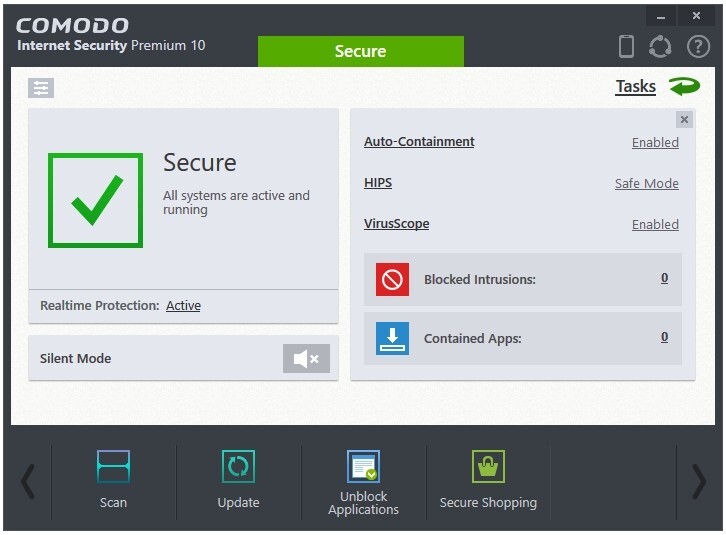Open the mobile device icon in header

click(x=626, y=46)
